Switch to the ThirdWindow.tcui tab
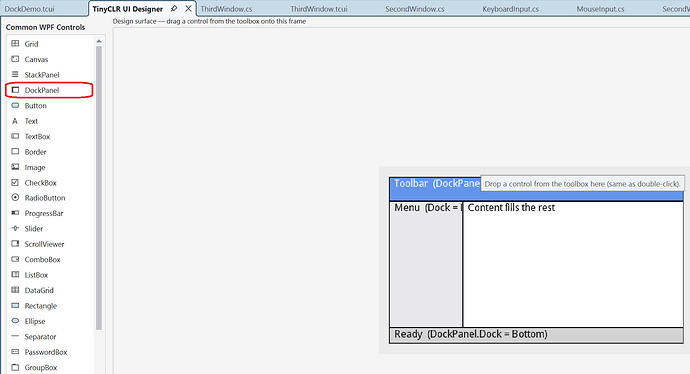This screenshot has width=690, height=374. tap(319, 9)
